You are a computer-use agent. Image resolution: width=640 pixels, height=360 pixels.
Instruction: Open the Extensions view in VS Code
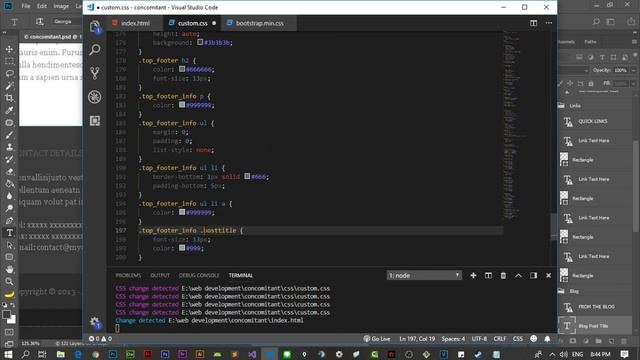tap(95, 120)
